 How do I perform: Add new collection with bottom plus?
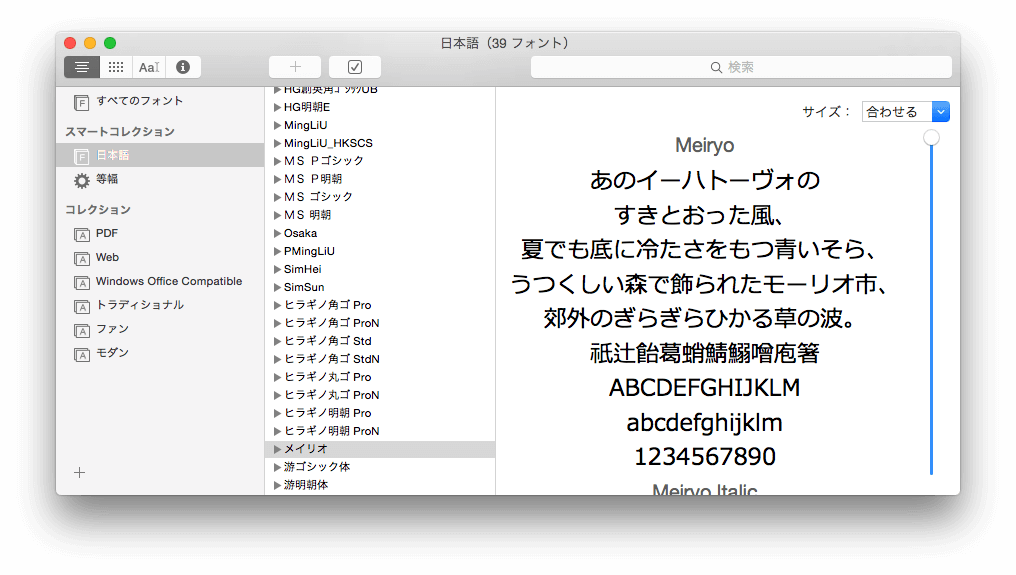point(79,473)
